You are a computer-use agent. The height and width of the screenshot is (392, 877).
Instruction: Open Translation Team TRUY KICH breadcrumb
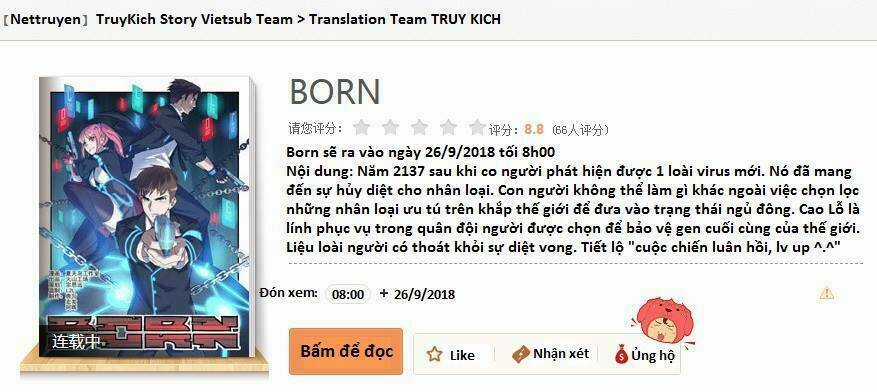coord(405,19)
